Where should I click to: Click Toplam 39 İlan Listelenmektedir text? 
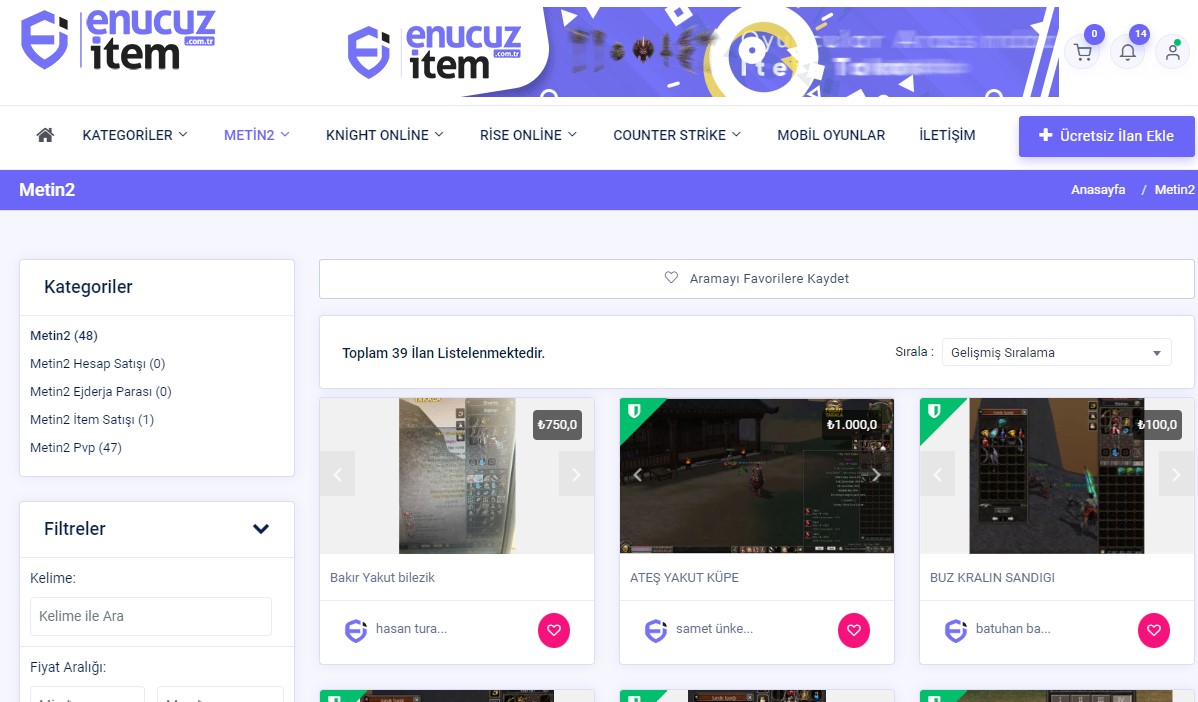[443, 353]
